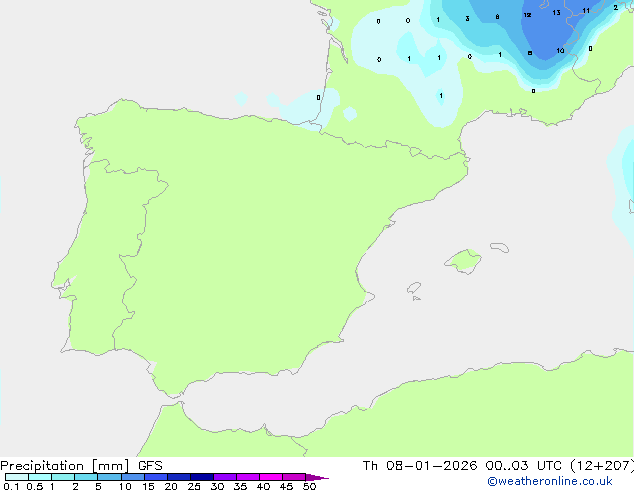Click the '10' precipitation value in the dark blue area
This screenshot has width=634, height=490.
(560, 51)
